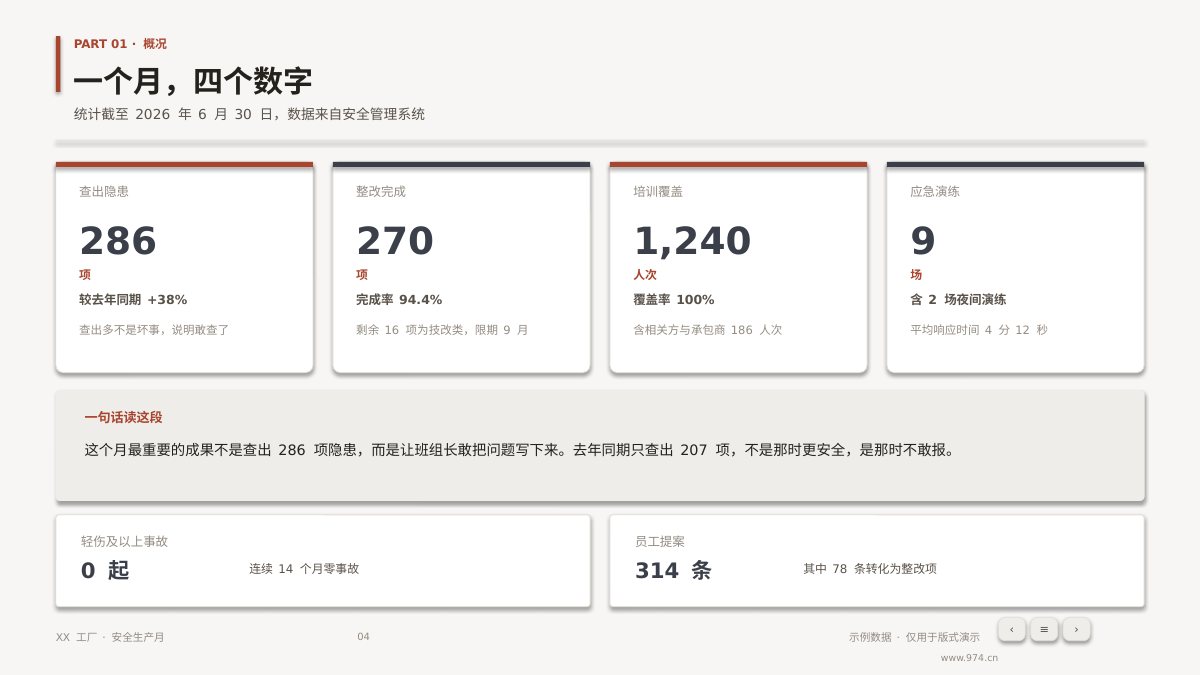Click 连续 14 个月零事故 text

tap(304, 568)
